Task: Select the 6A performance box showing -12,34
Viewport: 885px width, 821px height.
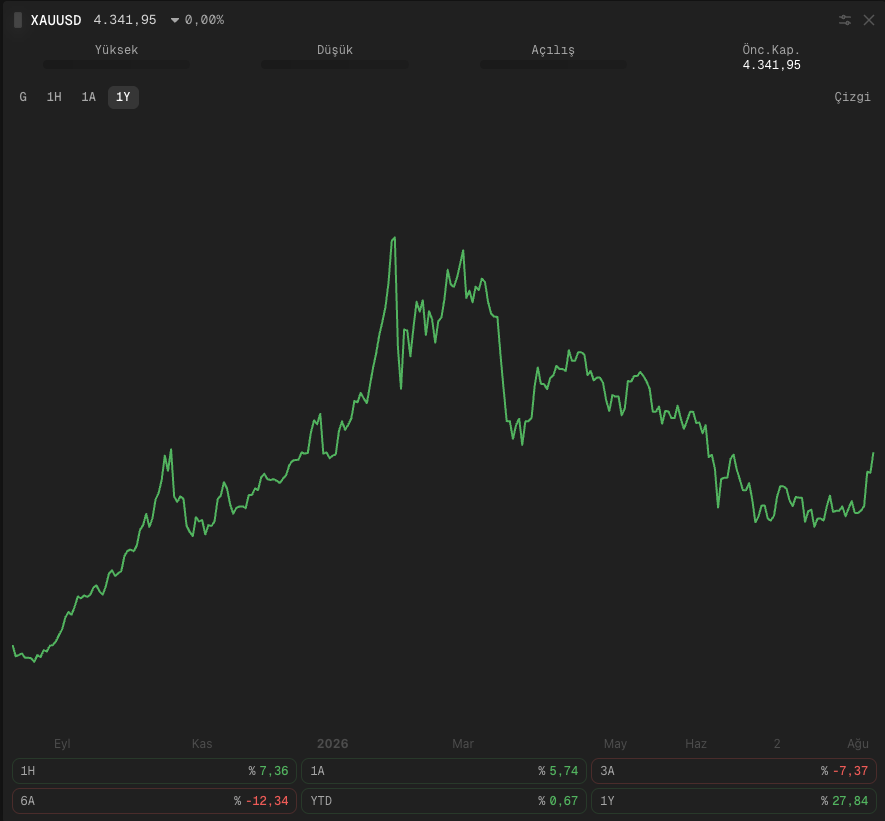Action: (154, 801)
